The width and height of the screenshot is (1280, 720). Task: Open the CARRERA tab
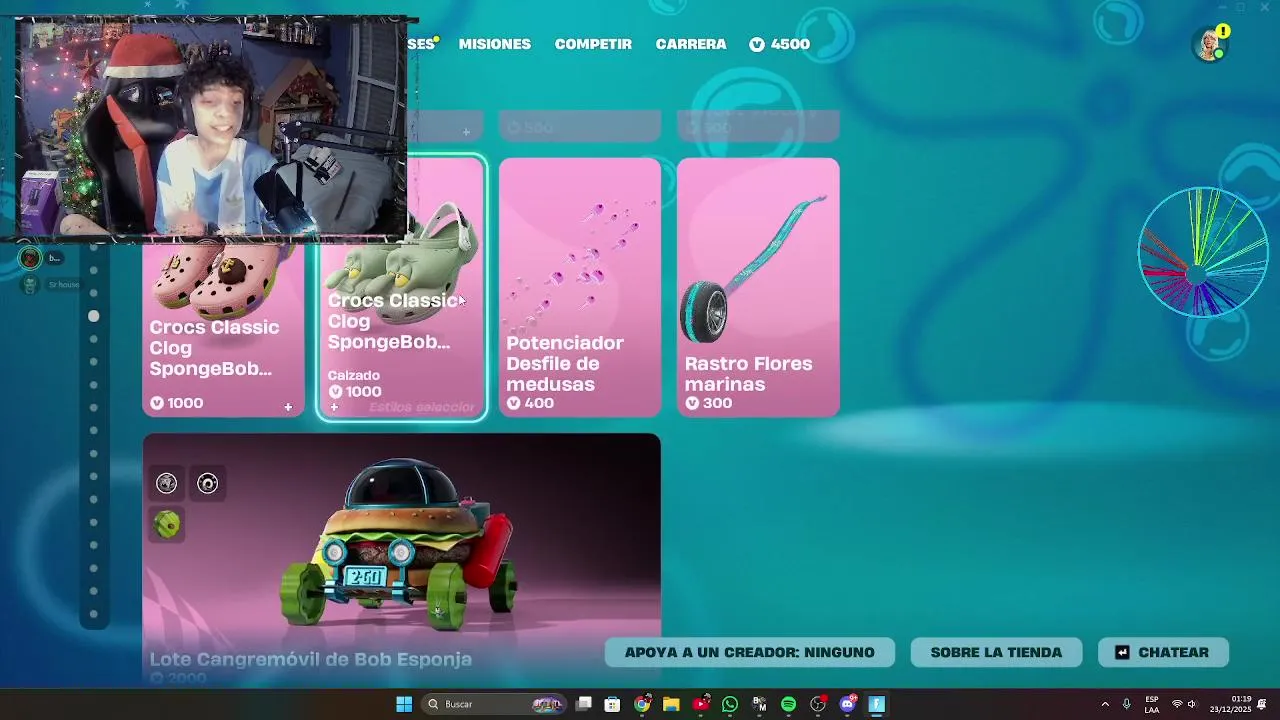(x=691, y=44)
